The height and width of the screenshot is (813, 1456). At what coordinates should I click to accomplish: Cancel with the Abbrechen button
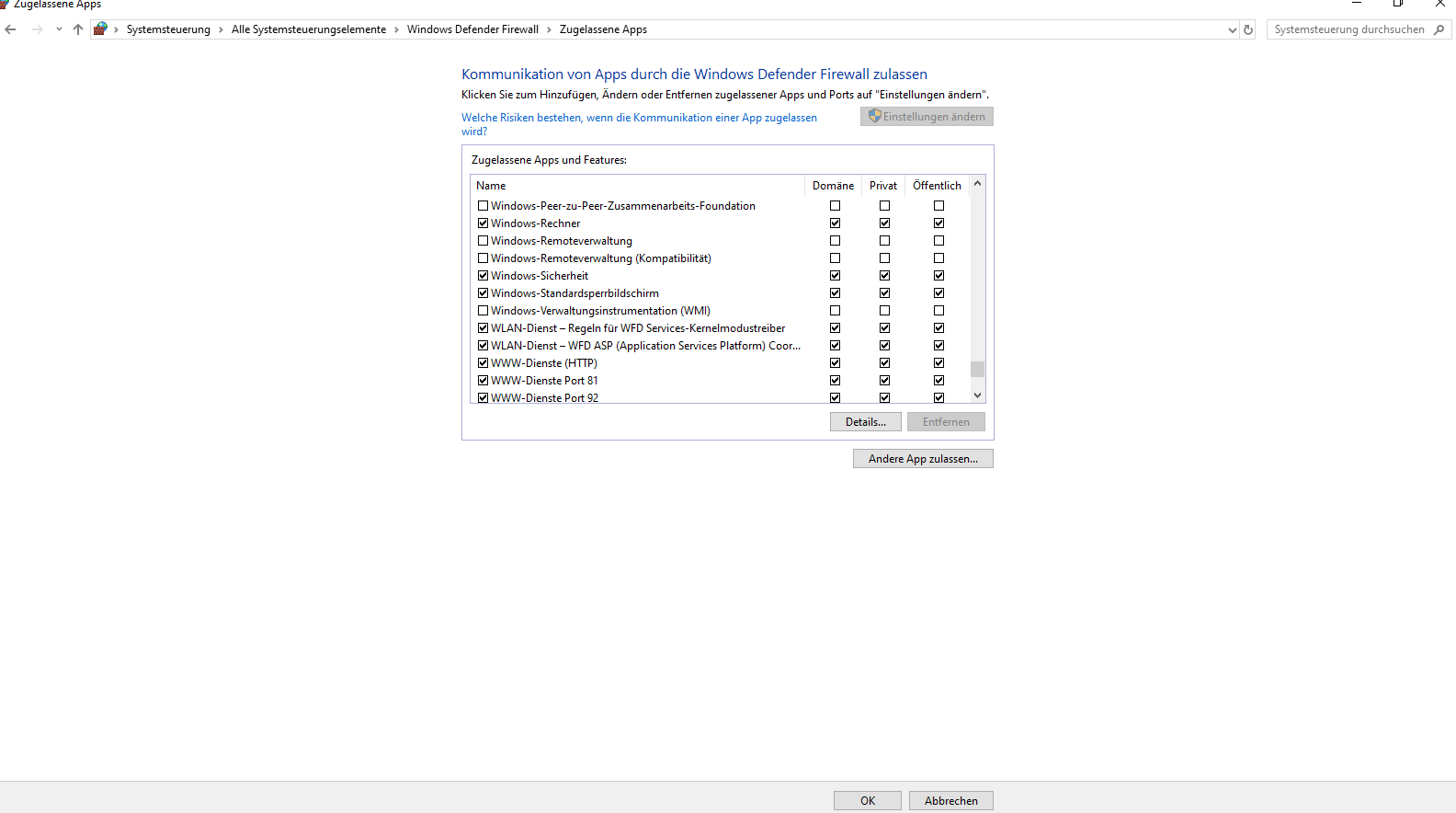point(951,801)
